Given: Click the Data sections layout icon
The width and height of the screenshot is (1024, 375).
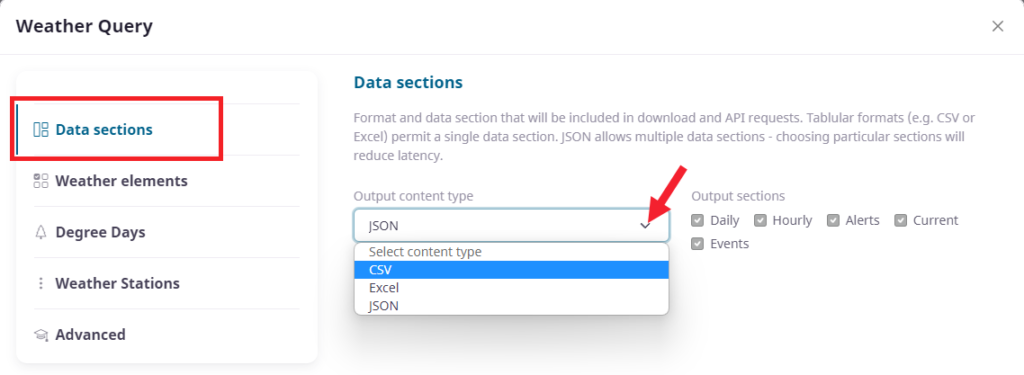Looking at the screenshot, I should coord(40,129).
